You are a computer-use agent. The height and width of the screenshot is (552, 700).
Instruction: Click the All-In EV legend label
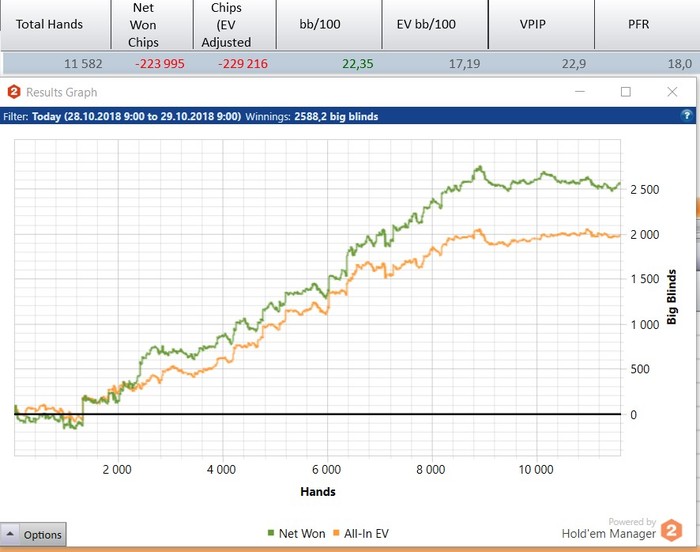click(366, 533)
